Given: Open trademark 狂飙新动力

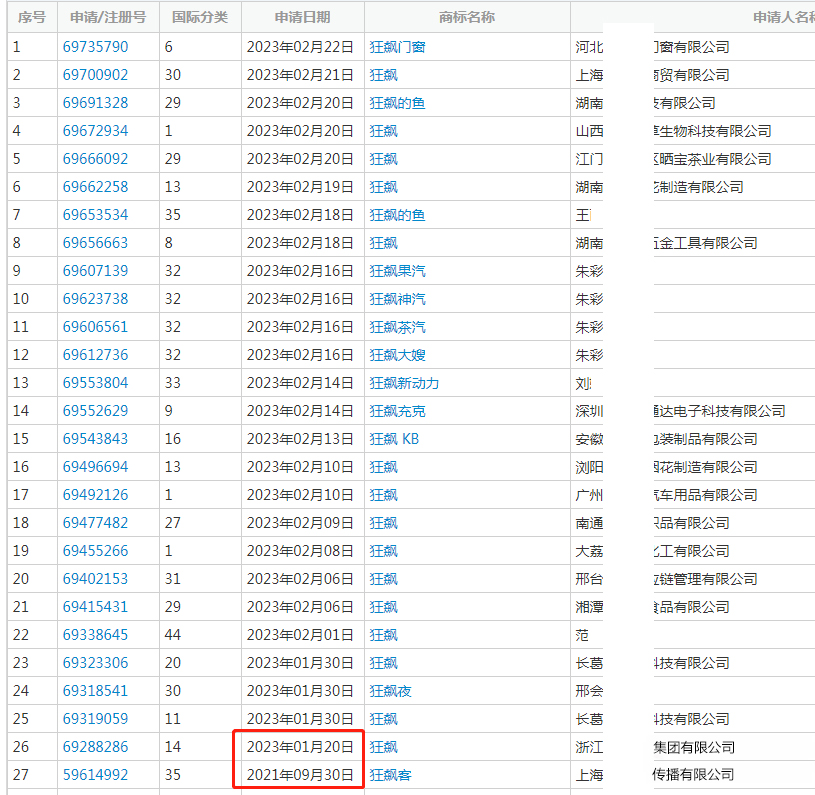Looking at the screenshot, I should pyautogui.click(x=404, y=383).
